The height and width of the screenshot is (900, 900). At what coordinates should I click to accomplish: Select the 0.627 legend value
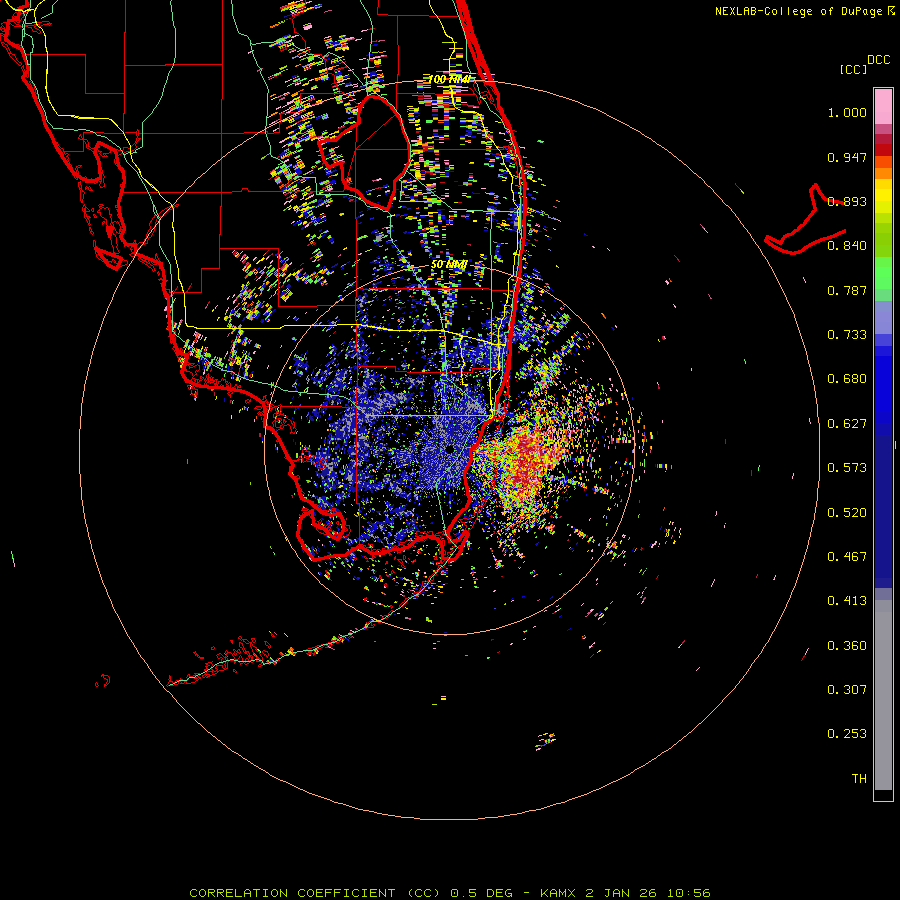click(x=847, y=424)
